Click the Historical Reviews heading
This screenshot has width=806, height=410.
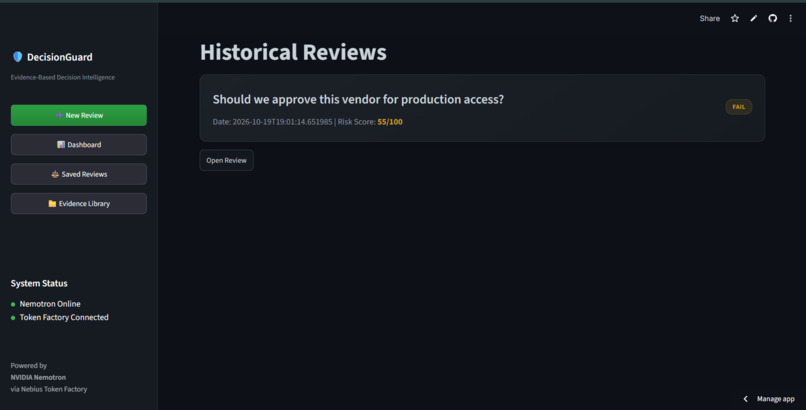pyautogui.click(x=293, y=52)
